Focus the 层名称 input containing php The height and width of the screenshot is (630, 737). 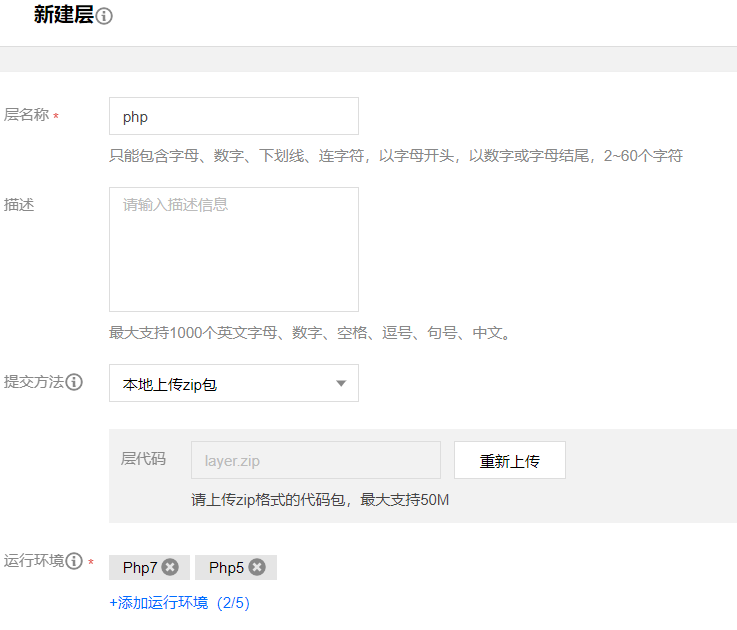tap(234, 116)
